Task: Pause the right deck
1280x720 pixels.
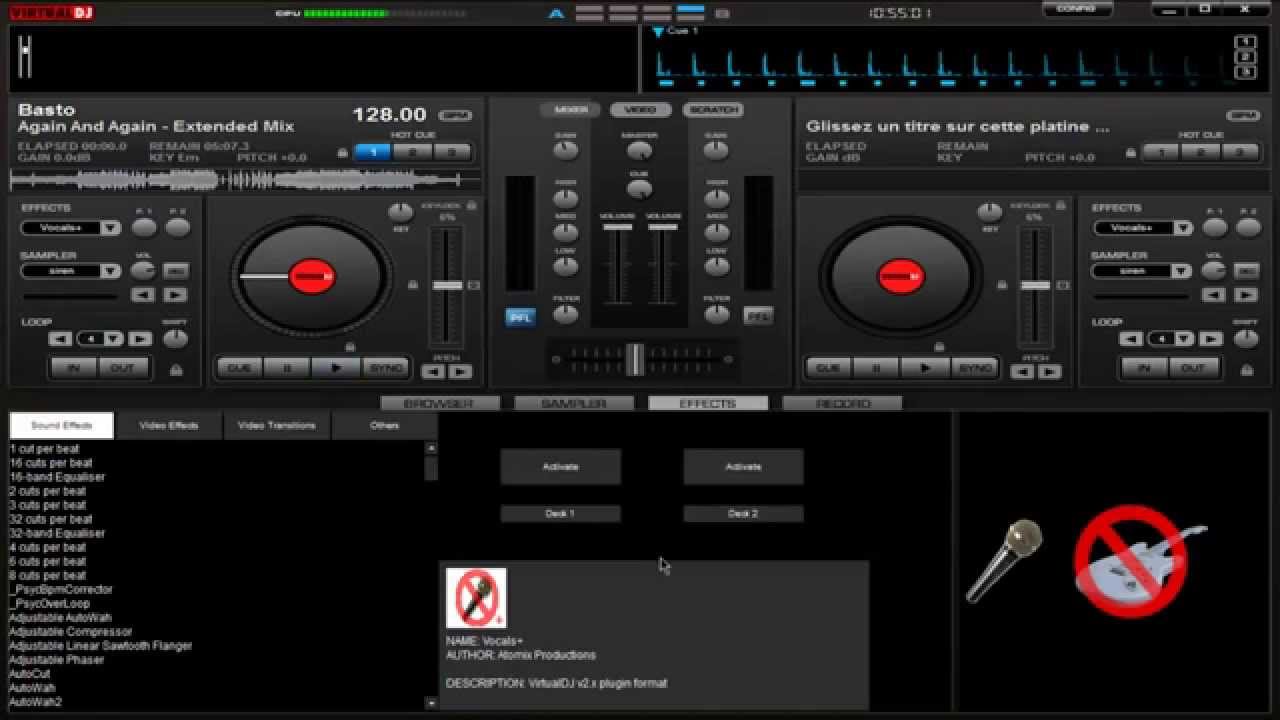Action: (x=877, y=368)
